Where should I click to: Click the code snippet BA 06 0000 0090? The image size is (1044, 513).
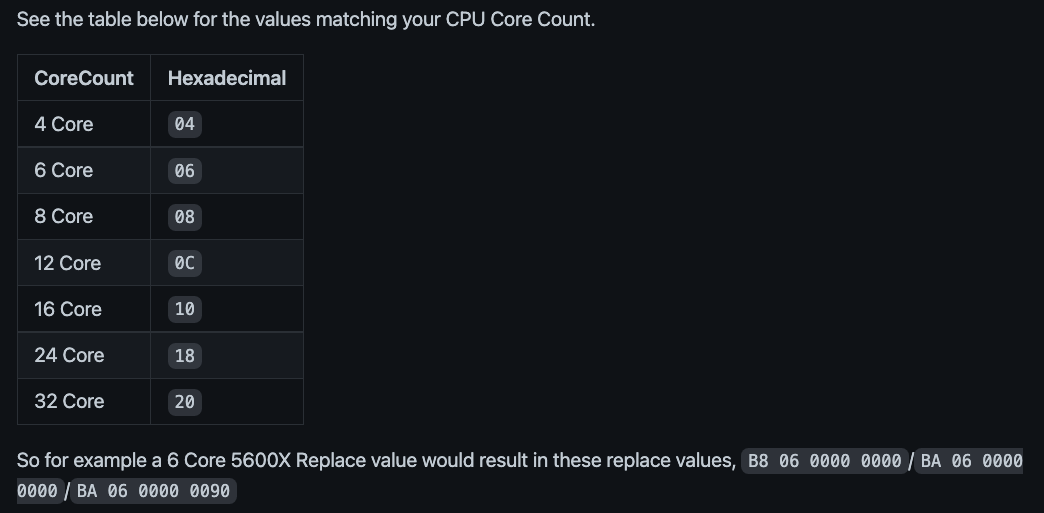pyautogui.click(x=153, y=491)
